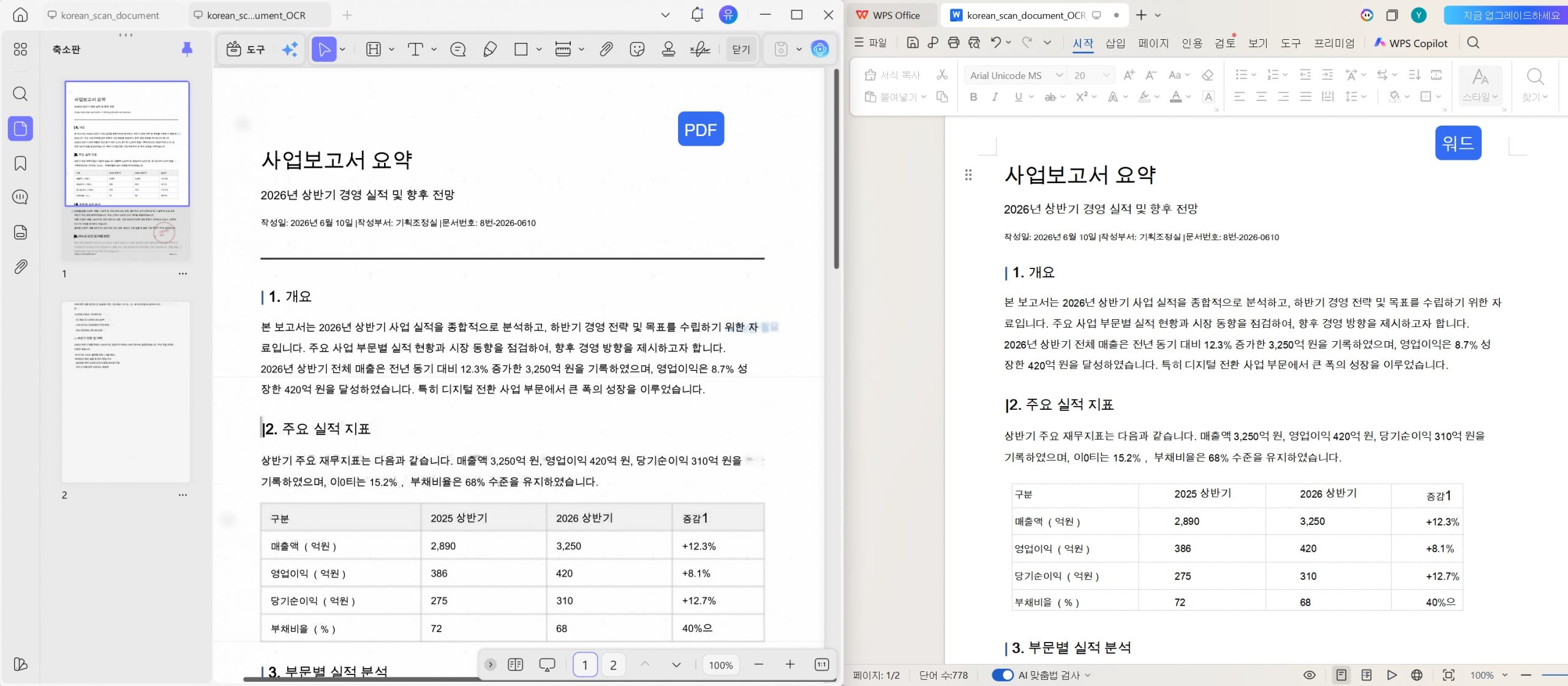Click the PDF vertical scrollbar
Screen dimensions: 1568x686
point(836,169)
